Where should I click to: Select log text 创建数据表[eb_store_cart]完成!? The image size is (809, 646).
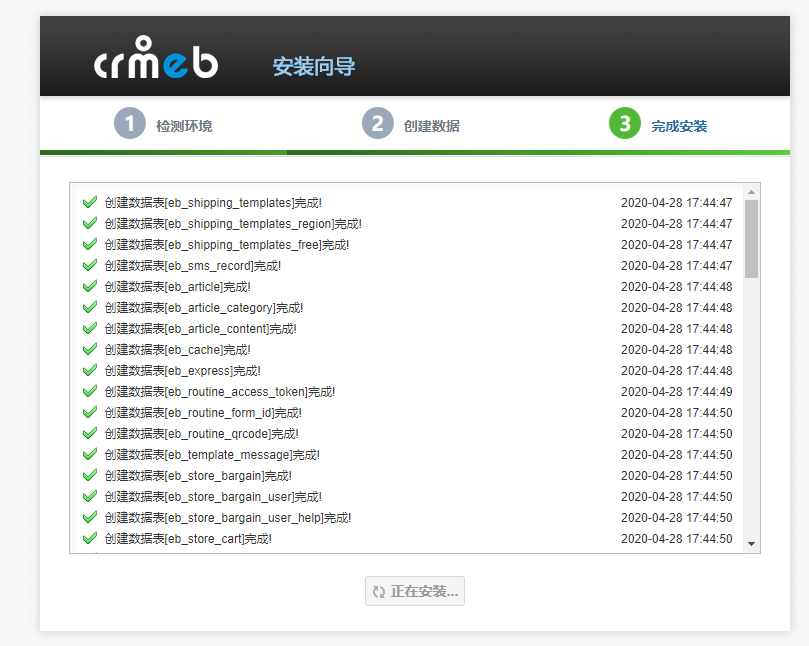point(188,539)
